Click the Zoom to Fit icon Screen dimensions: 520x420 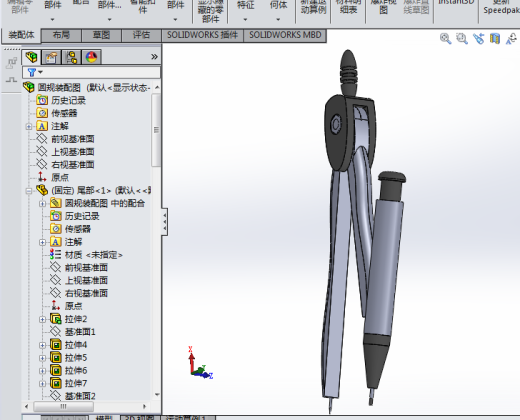coord(445,38)
